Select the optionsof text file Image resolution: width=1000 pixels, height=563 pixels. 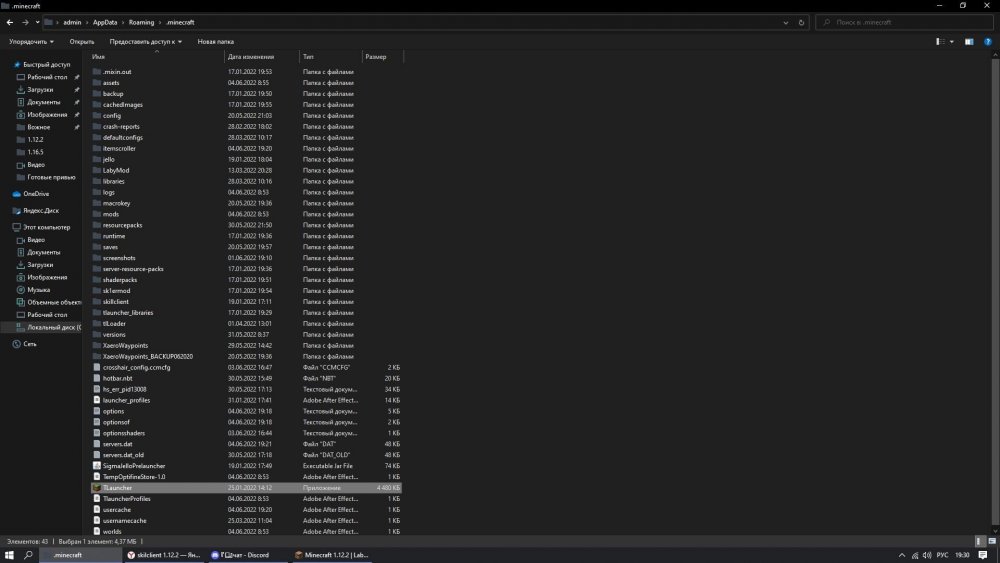point(116,422)
